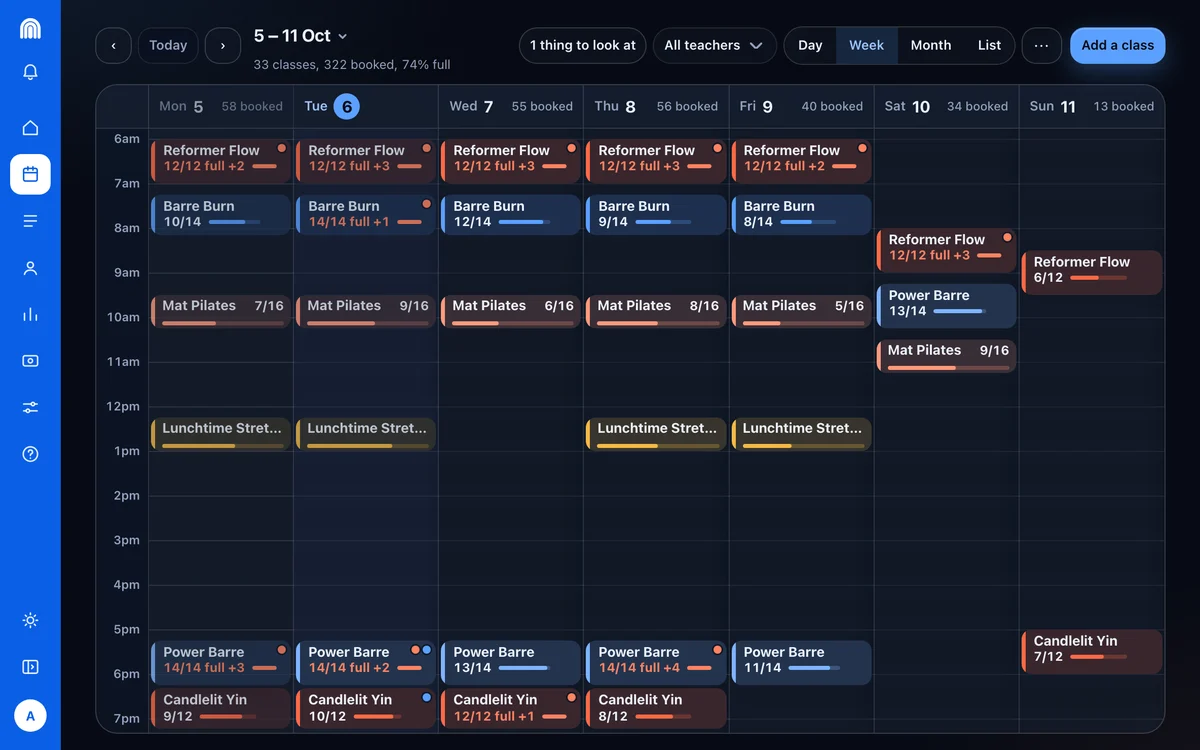Screen dimensions: 1200x750
Task: Click the '33 classes, 322 booked, 74% full' summary
Action: (352, 65)
